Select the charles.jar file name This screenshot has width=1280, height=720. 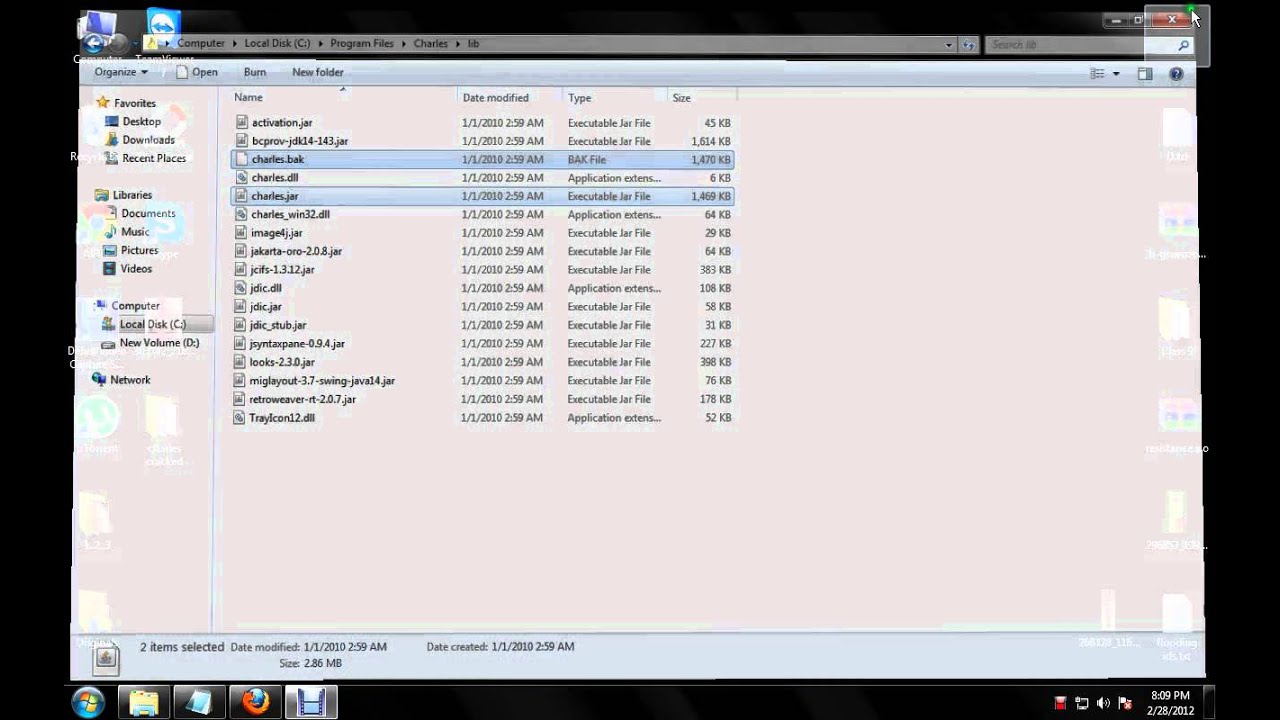(x=275, y=196)
